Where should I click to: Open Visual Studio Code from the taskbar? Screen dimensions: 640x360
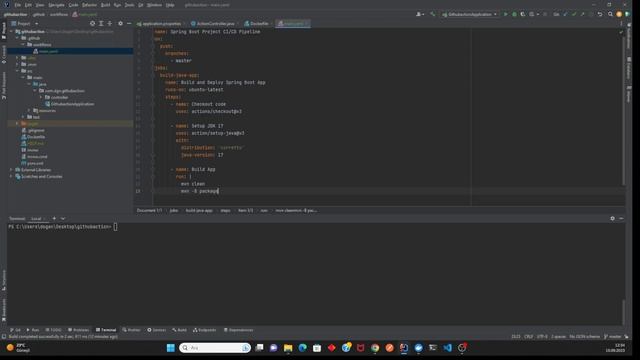pyautogui.click(x=447, y=348)
